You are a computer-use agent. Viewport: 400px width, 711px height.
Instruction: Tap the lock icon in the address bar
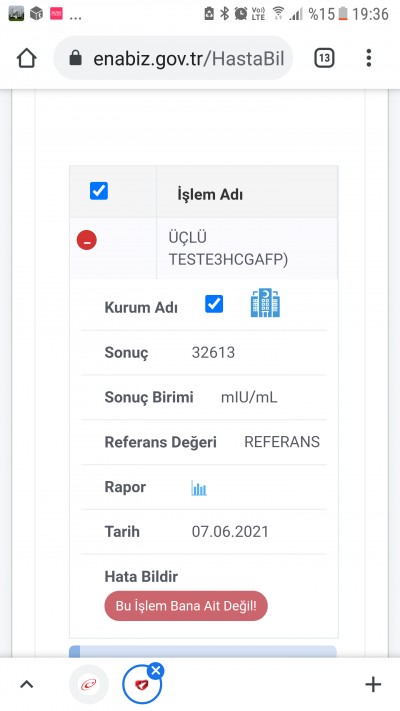point(75,58)
